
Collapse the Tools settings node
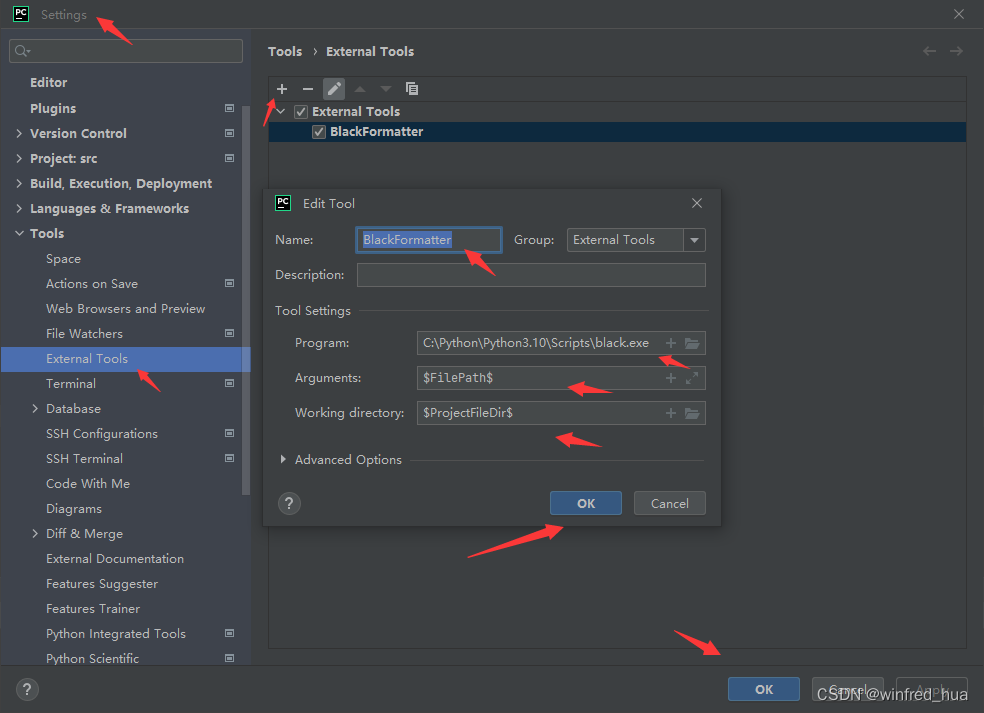coord(19,233)
